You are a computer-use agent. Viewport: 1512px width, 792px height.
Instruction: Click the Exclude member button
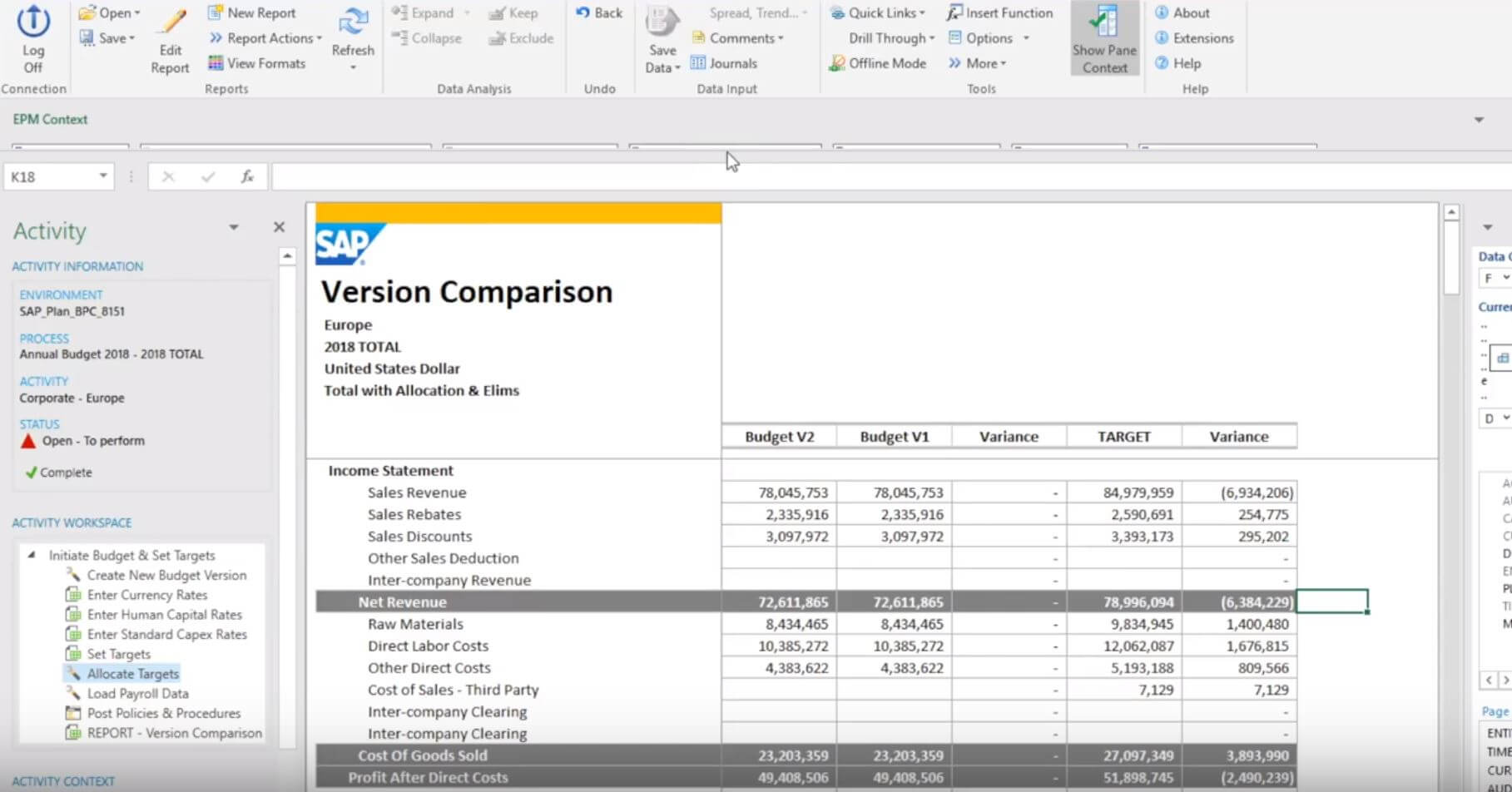521,38
